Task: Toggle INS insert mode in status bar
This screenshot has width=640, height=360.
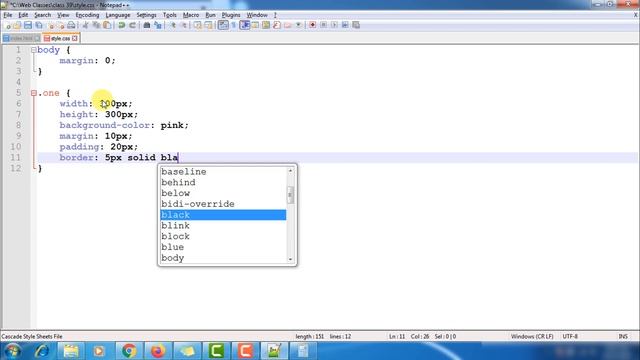Action: coord(623,337)
